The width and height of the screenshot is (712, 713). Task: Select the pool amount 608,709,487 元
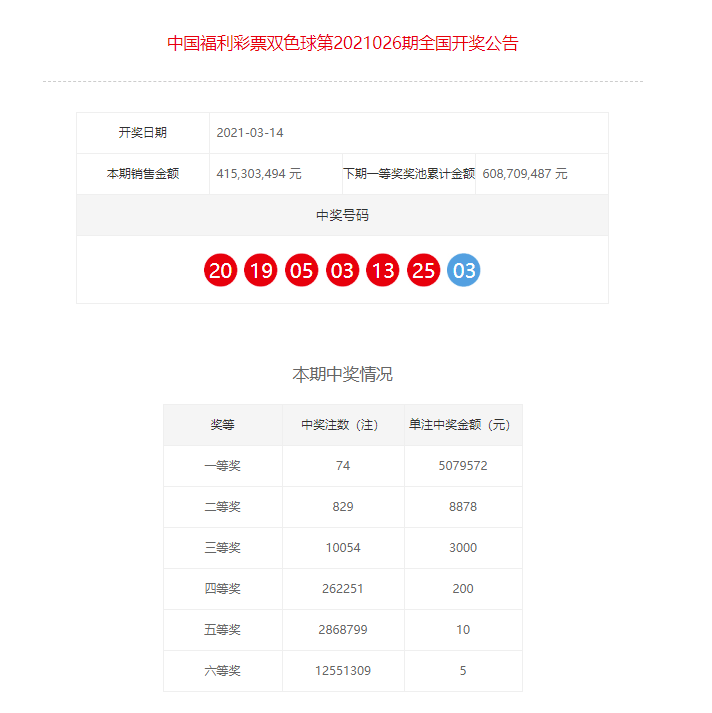coord(525,174)
